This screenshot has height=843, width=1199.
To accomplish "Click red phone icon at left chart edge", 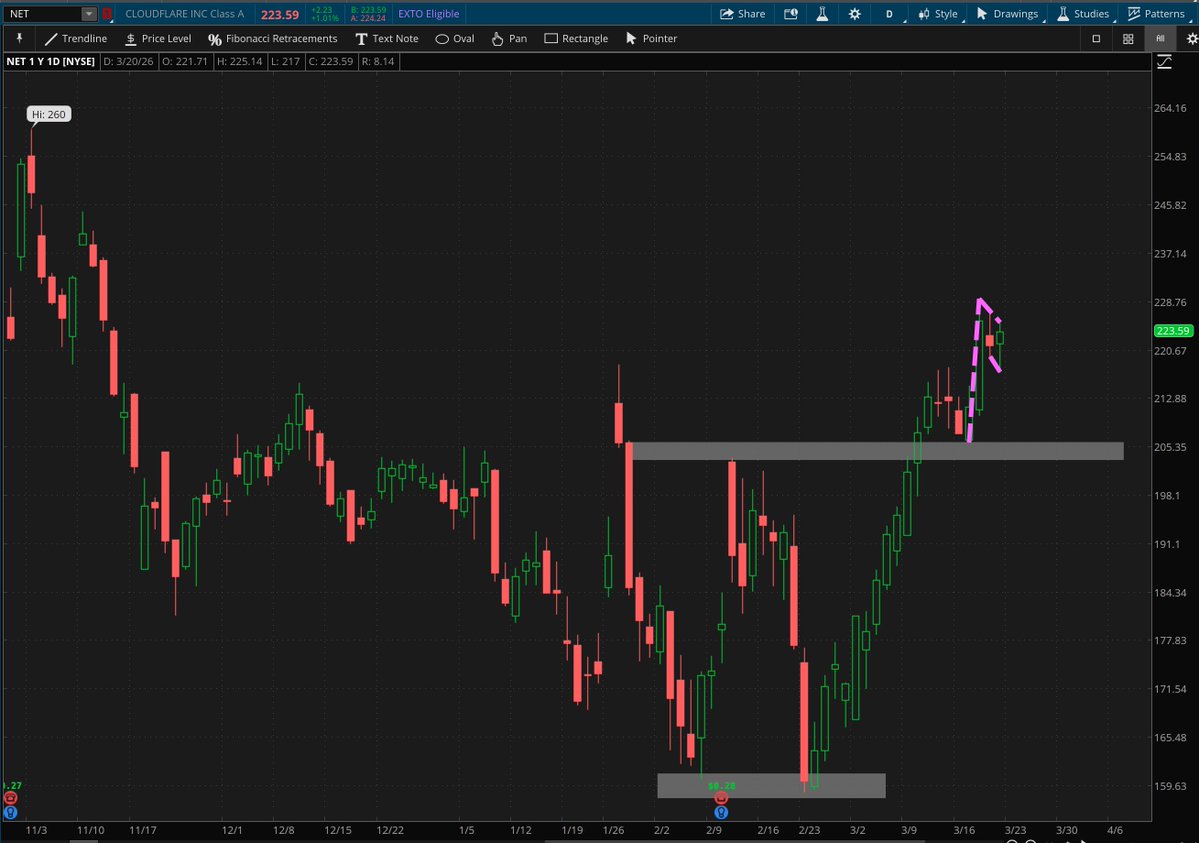I will (x=10, y=799).
